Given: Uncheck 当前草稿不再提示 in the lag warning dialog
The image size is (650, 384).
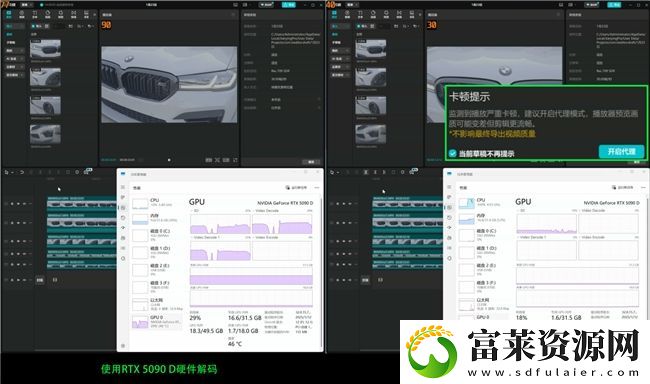Looking at the screenshot, I should (453, 153).
